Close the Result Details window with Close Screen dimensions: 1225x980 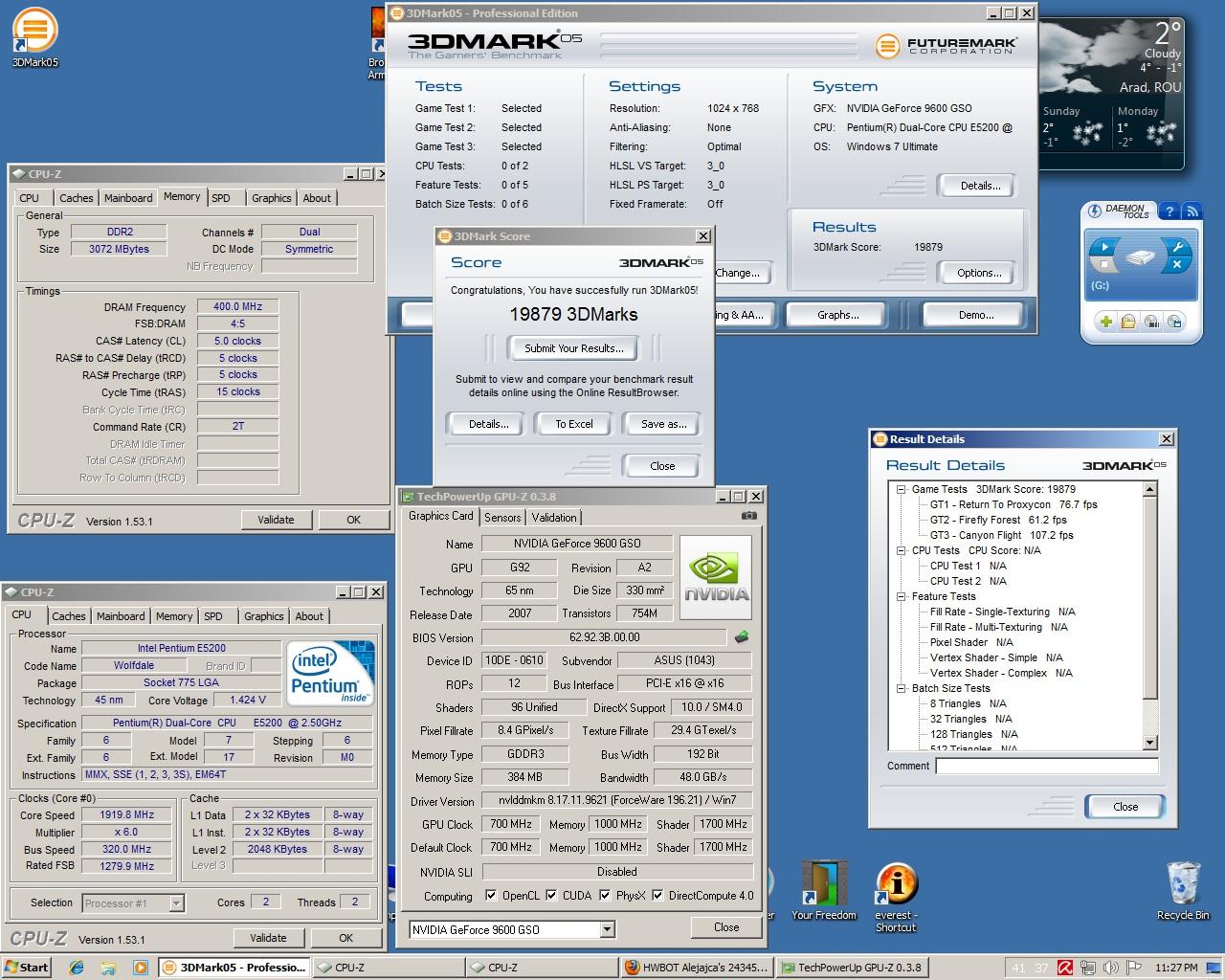(x=1125, y=807)
